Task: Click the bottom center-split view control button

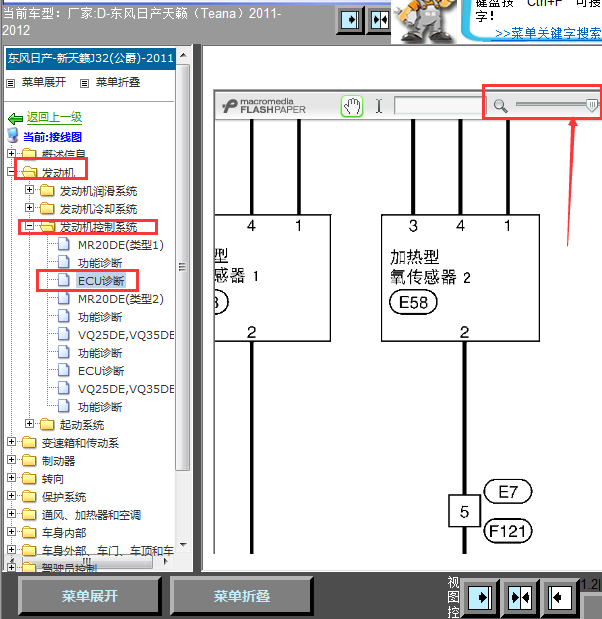Action: click(521, 597)
